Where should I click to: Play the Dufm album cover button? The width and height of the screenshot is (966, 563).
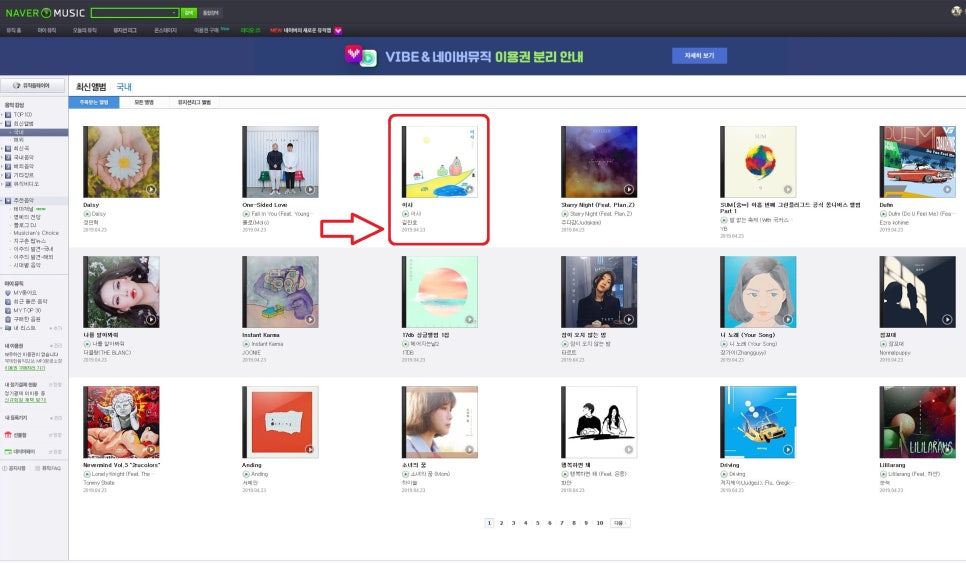tap(947, 190)
